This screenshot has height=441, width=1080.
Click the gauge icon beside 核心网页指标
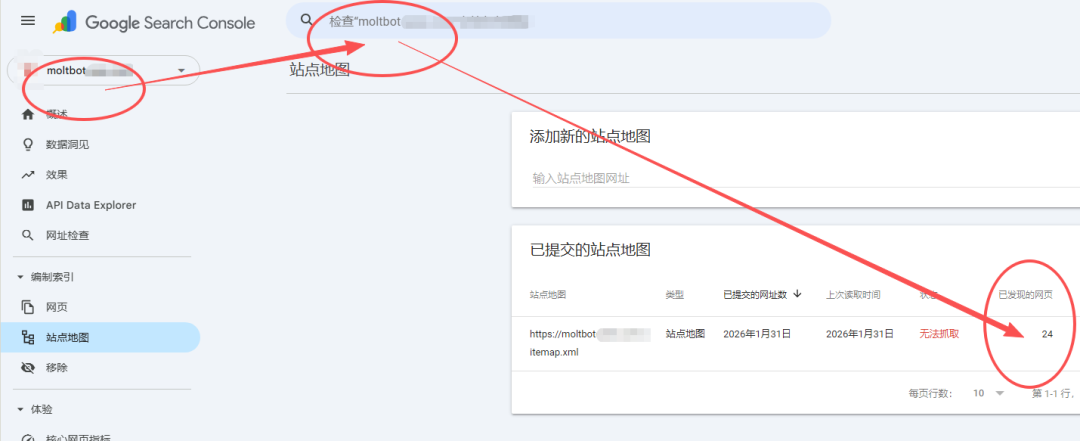coord(28,438)
